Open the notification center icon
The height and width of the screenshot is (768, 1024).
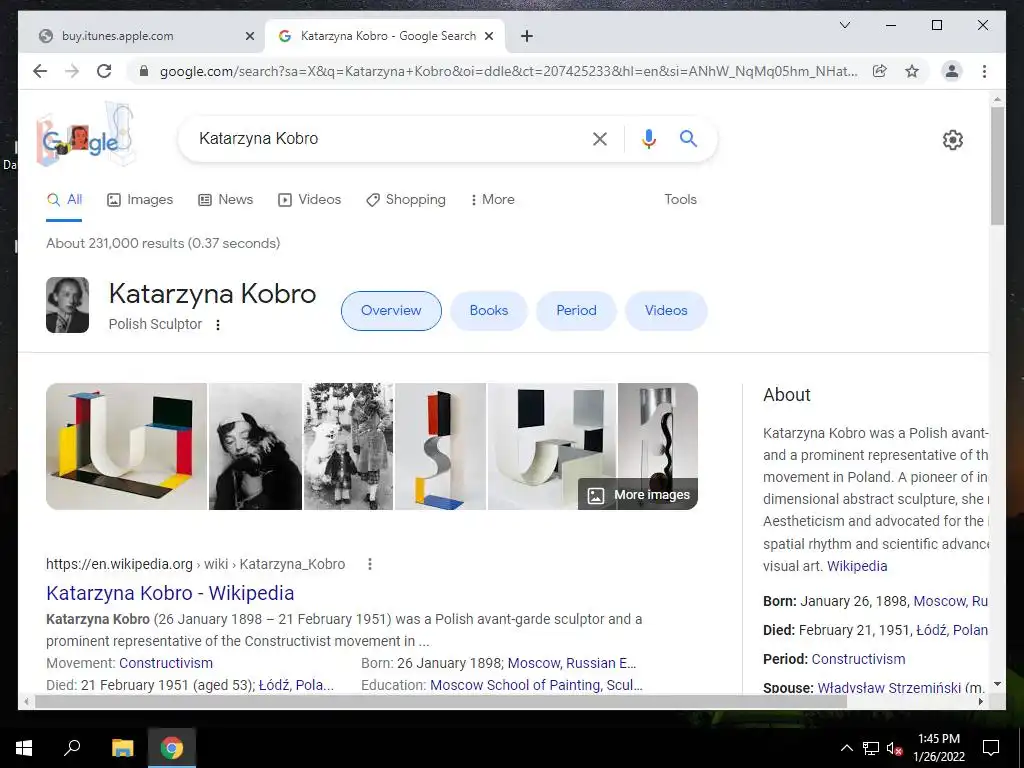tap(991, 748)
